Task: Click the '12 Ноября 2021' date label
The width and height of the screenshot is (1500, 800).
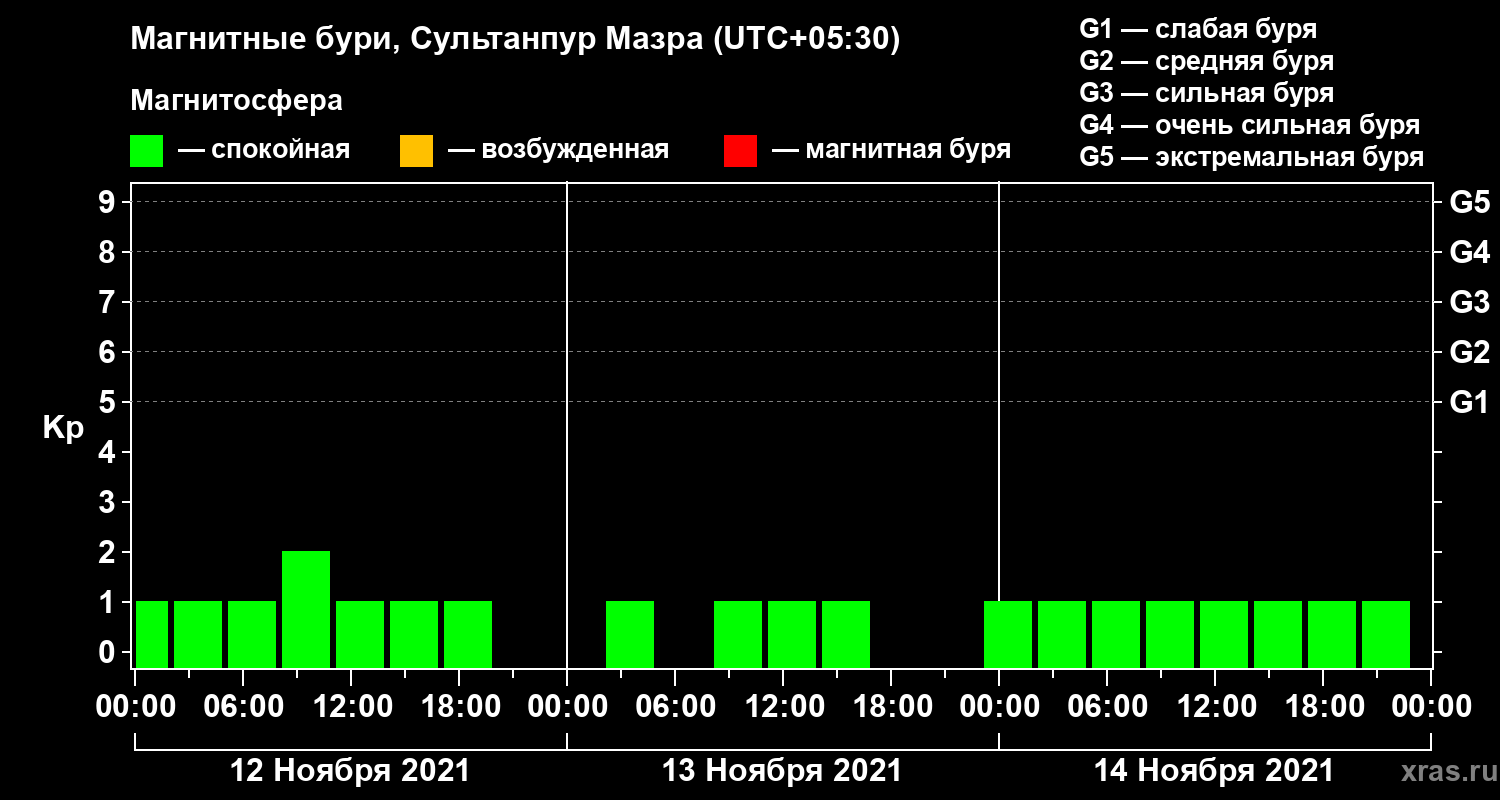Action: (x=350, y=771)
